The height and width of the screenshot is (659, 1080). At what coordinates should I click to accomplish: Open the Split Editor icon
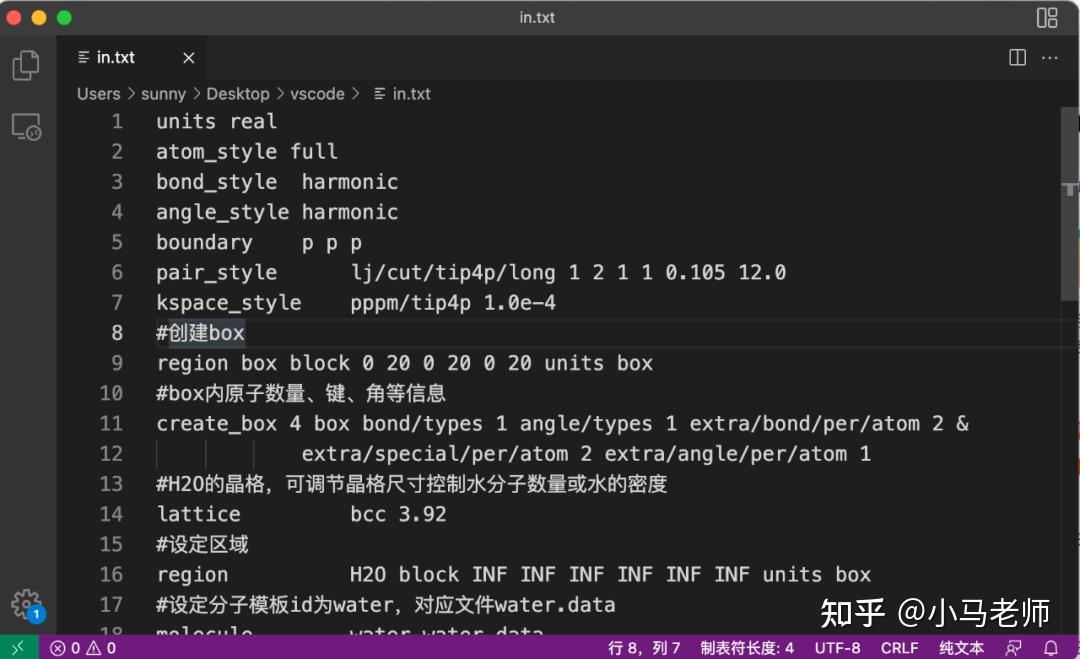[1017, 57]
